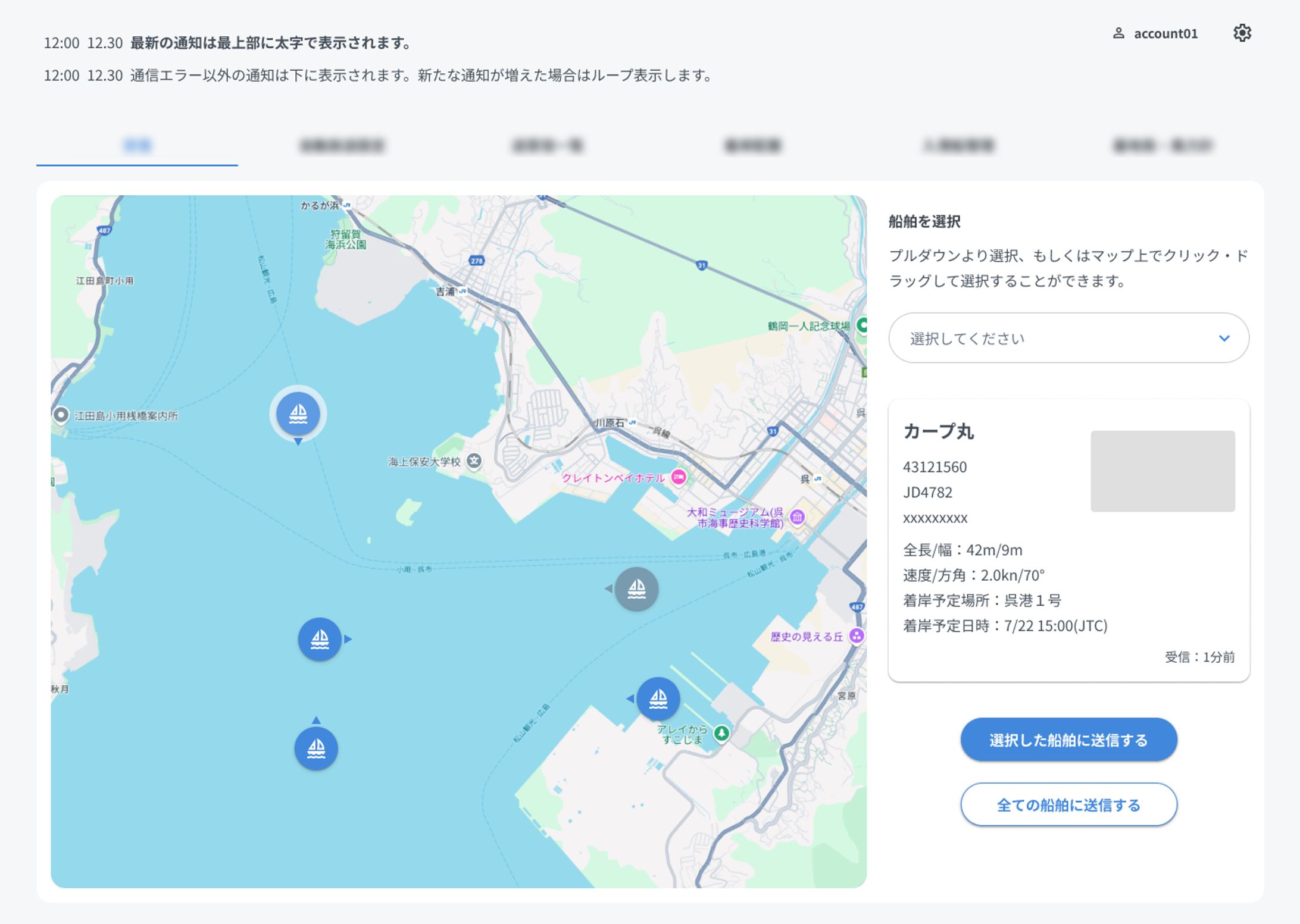Select ship marker near アレイからすこじま
This screenshot has width=1300, height=924.
click(658, 699)
